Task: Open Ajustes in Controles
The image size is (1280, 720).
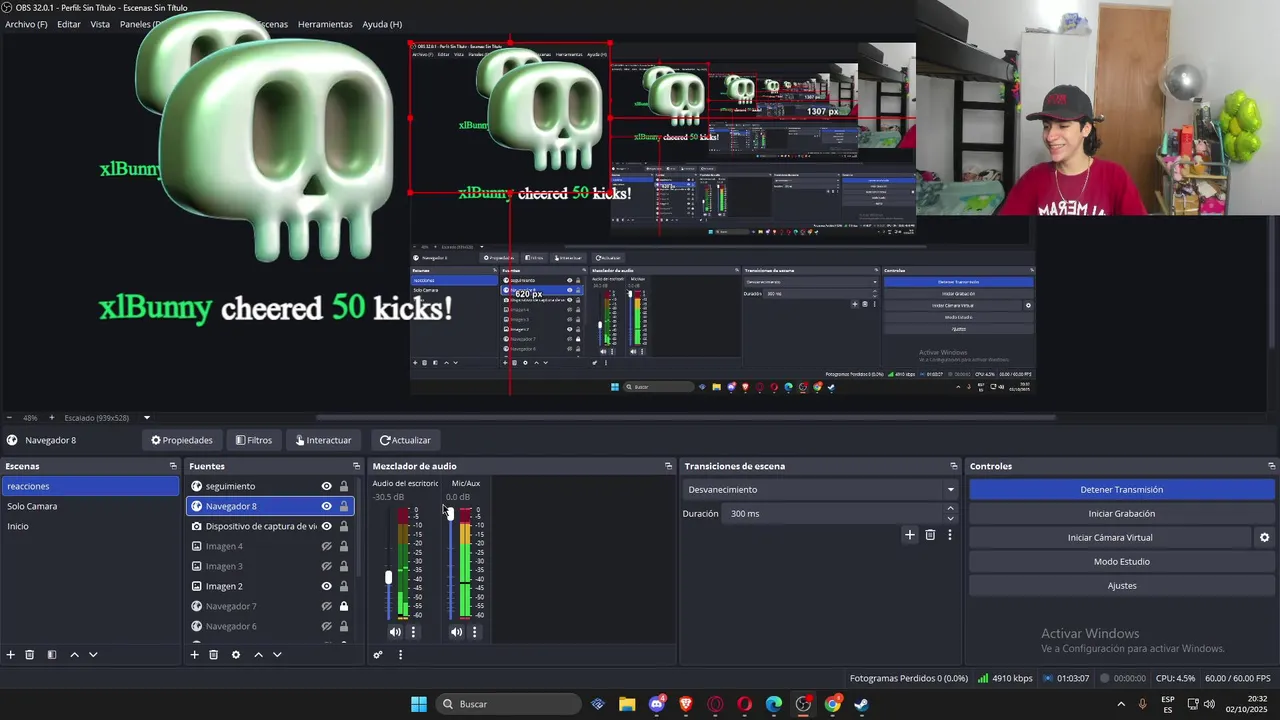Action: pos(1121,586)
